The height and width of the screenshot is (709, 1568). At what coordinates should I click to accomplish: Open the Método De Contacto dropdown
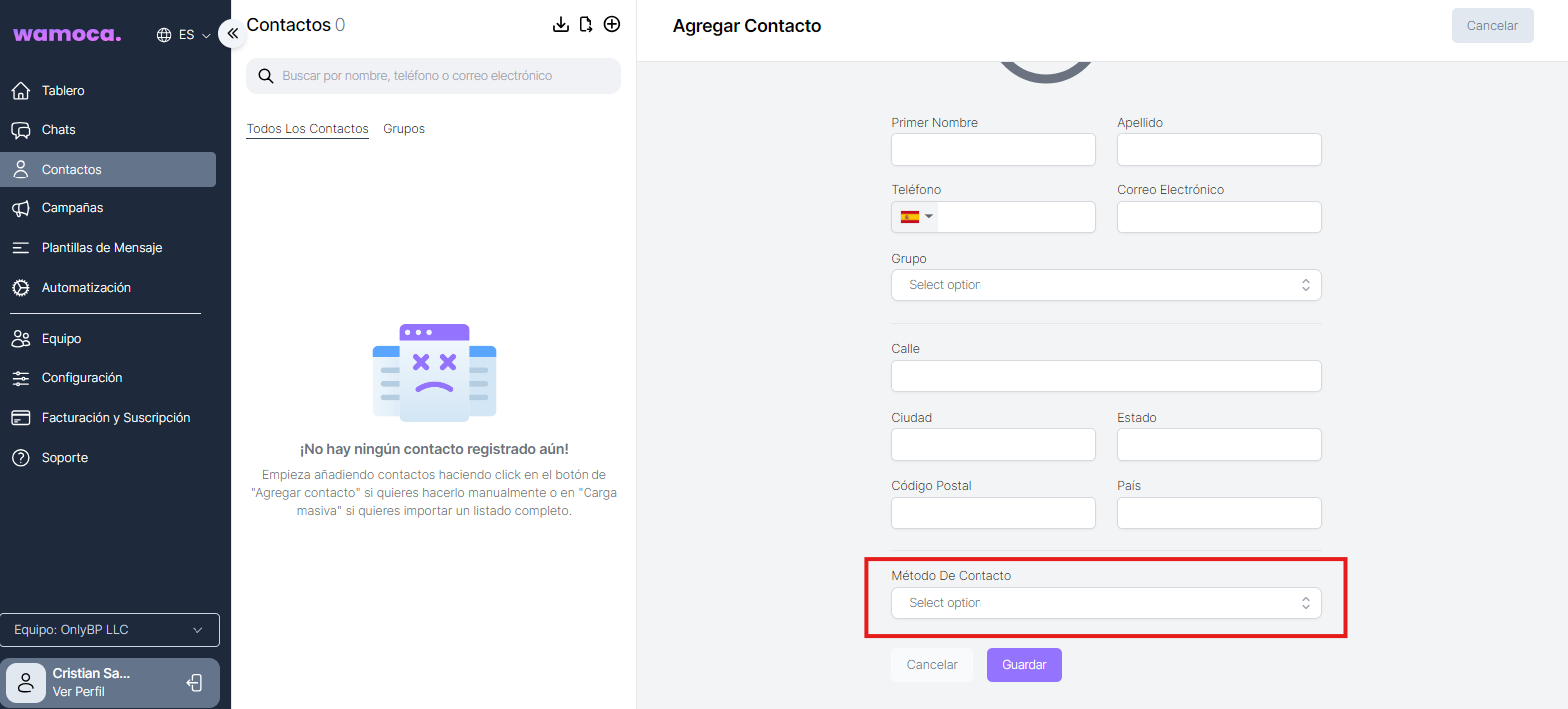1105,603
